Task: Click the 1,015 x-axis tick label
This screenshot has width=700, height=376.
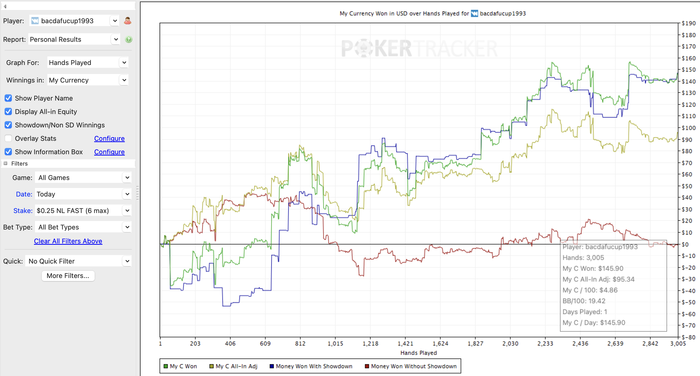Action: (x=335, y=343)
